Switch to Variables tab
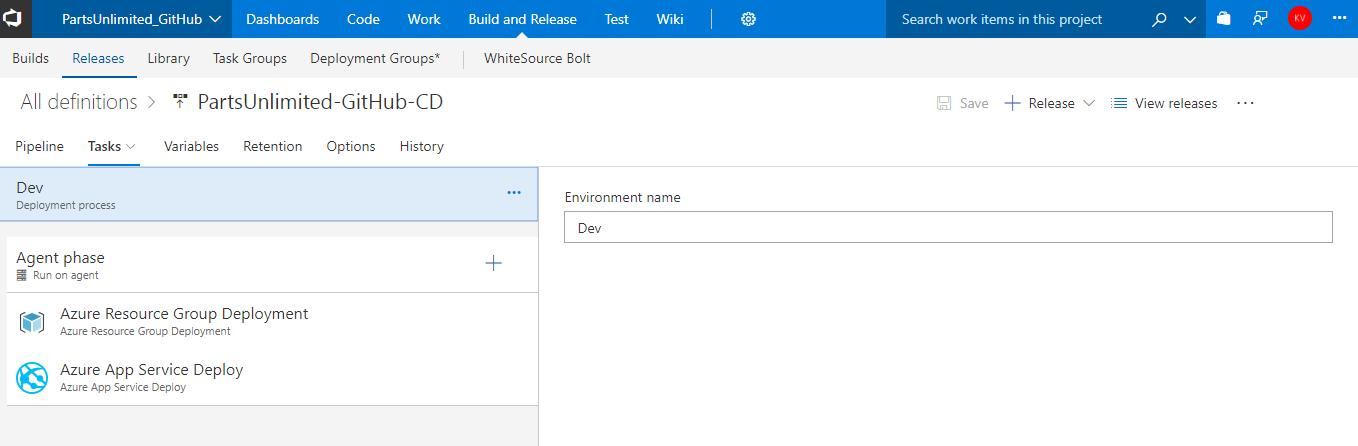 191,146
